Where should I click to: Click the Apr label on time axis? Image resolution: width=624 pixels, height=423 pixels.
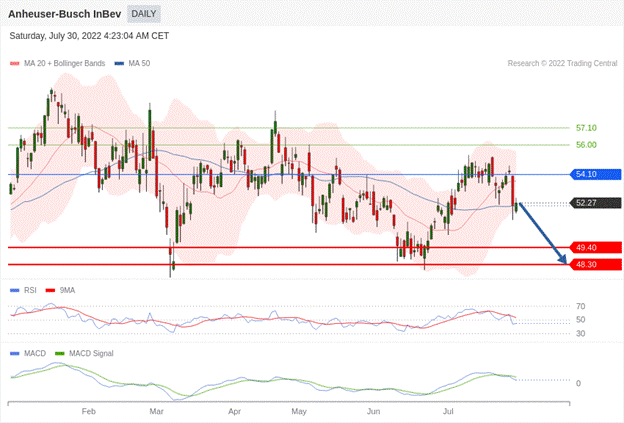(x=234, y=411)
